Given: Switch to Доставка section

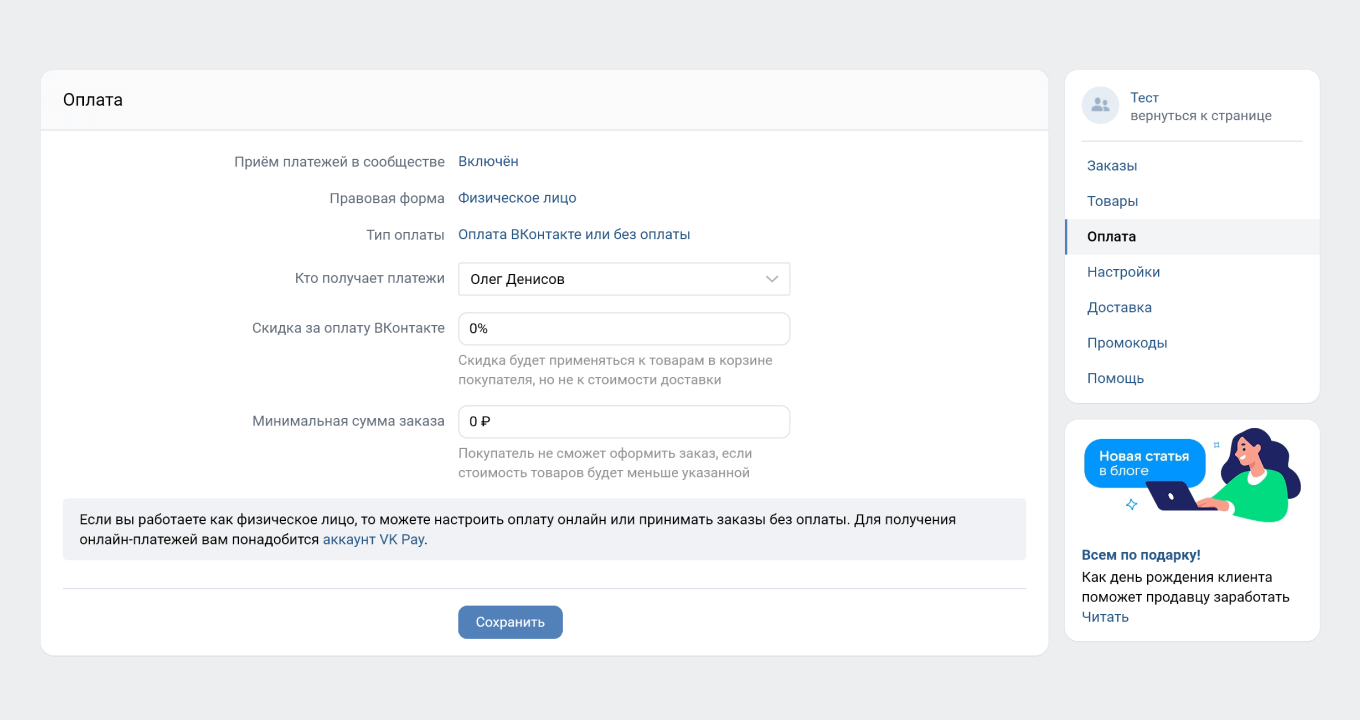Looking at the screenshot, I should 1119,308.
